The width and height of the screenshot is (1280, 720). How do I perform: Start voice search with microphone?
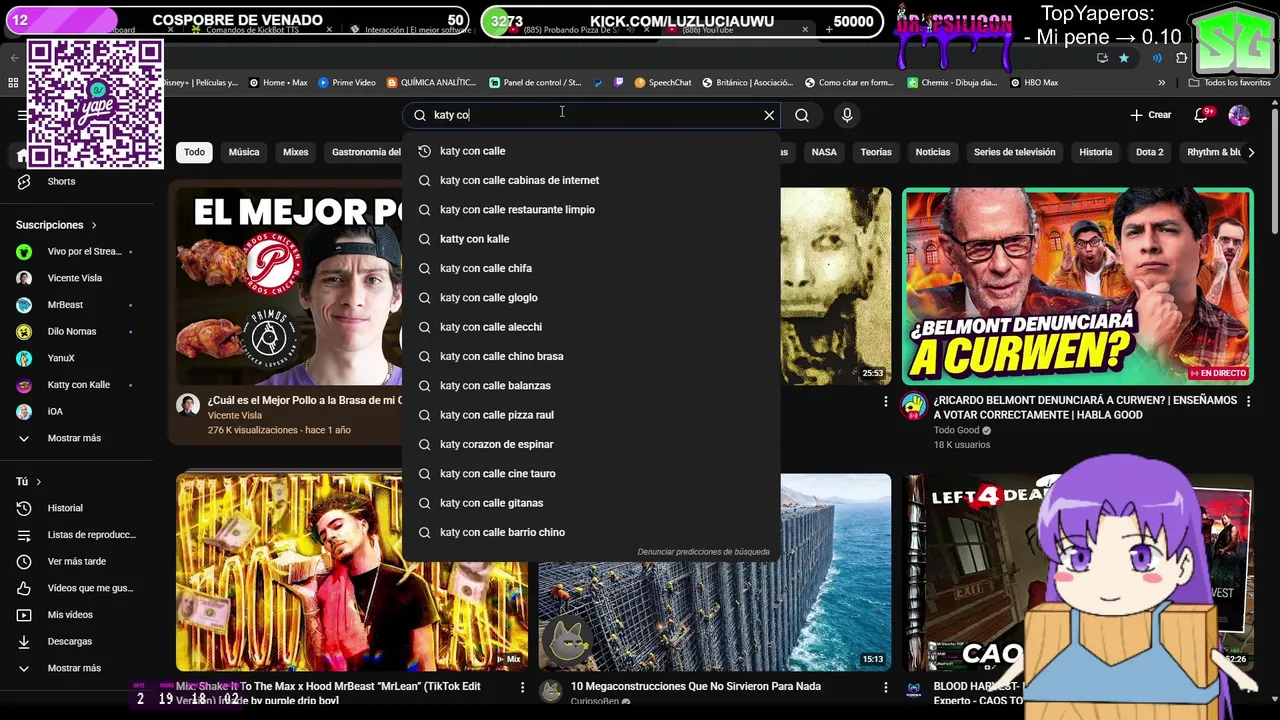coord(847,115)
